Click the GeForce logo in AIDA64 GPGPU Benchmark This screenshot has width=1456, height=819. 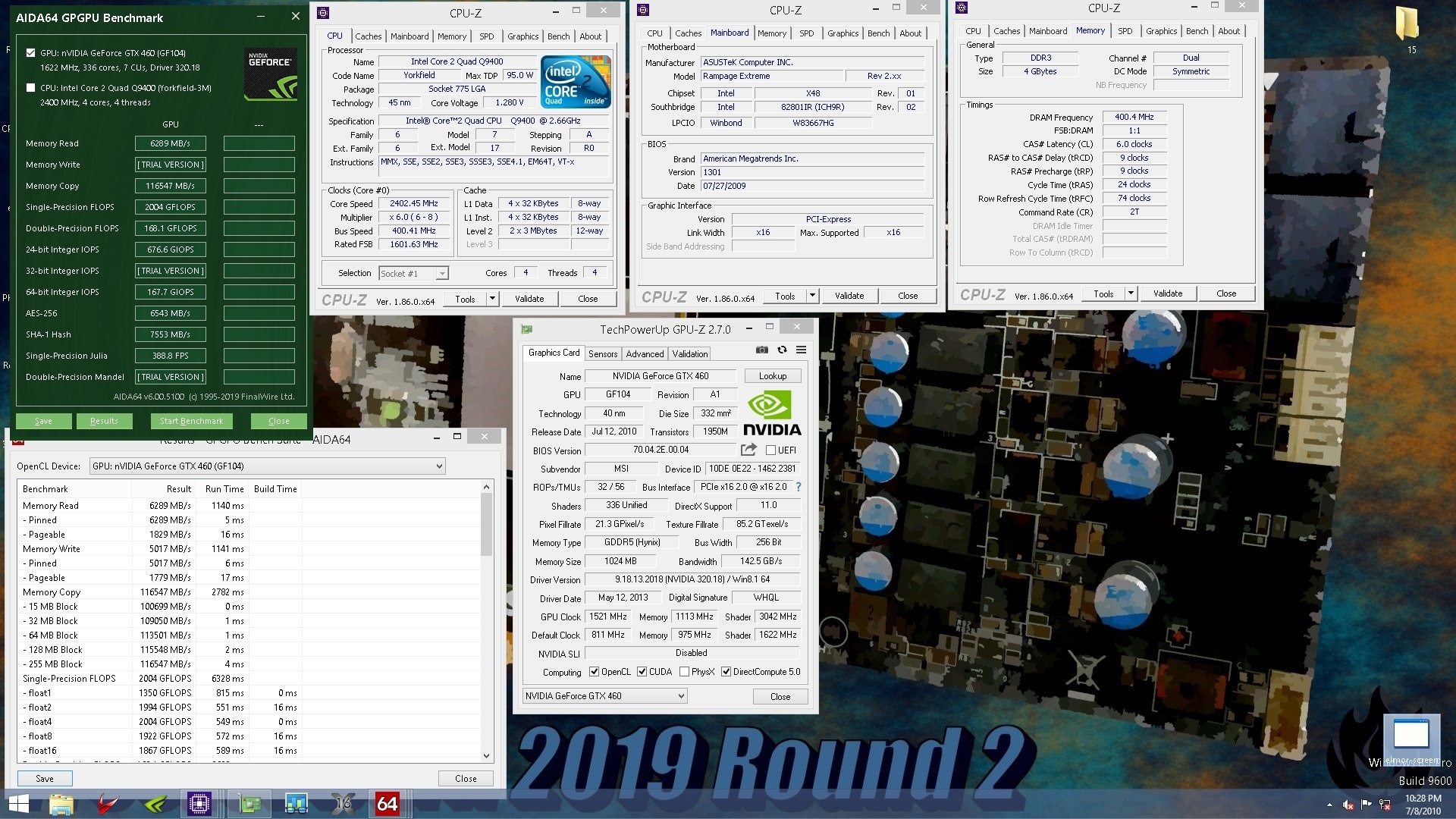(x=271, y=74)
